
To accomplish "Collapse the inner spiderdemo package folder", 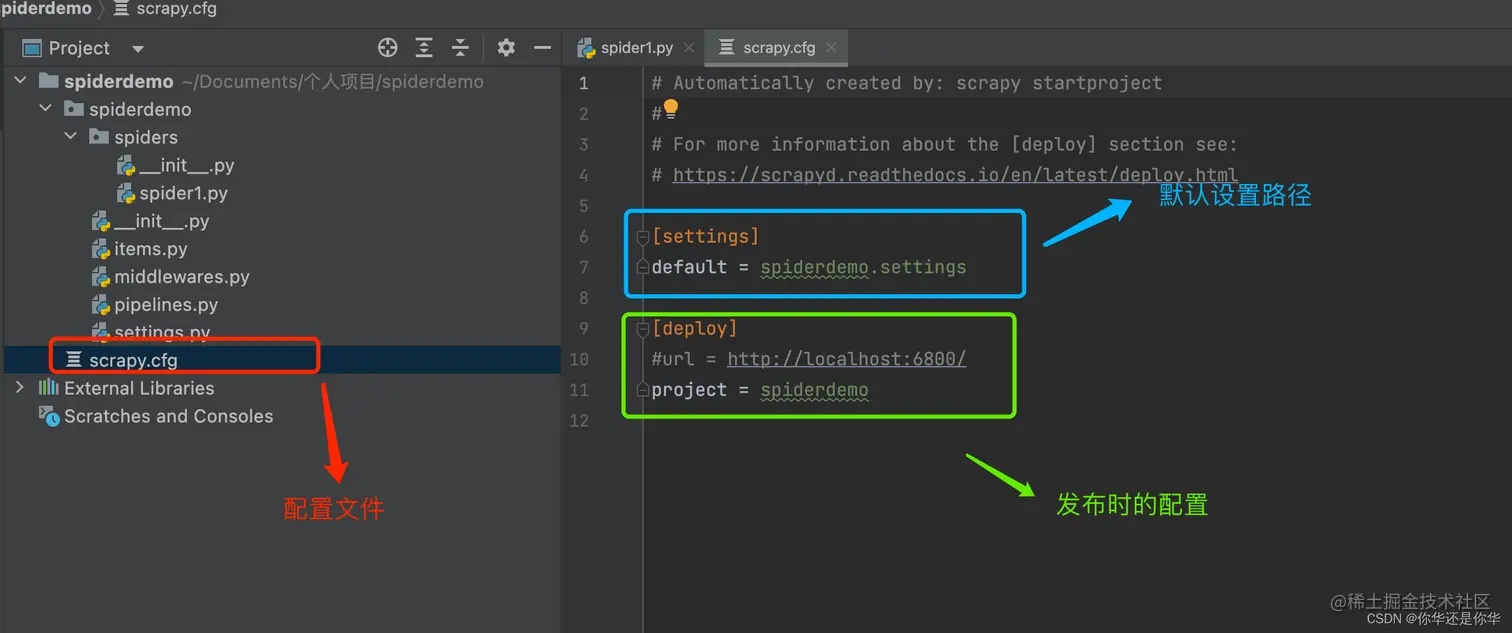I will coord(45,109).
